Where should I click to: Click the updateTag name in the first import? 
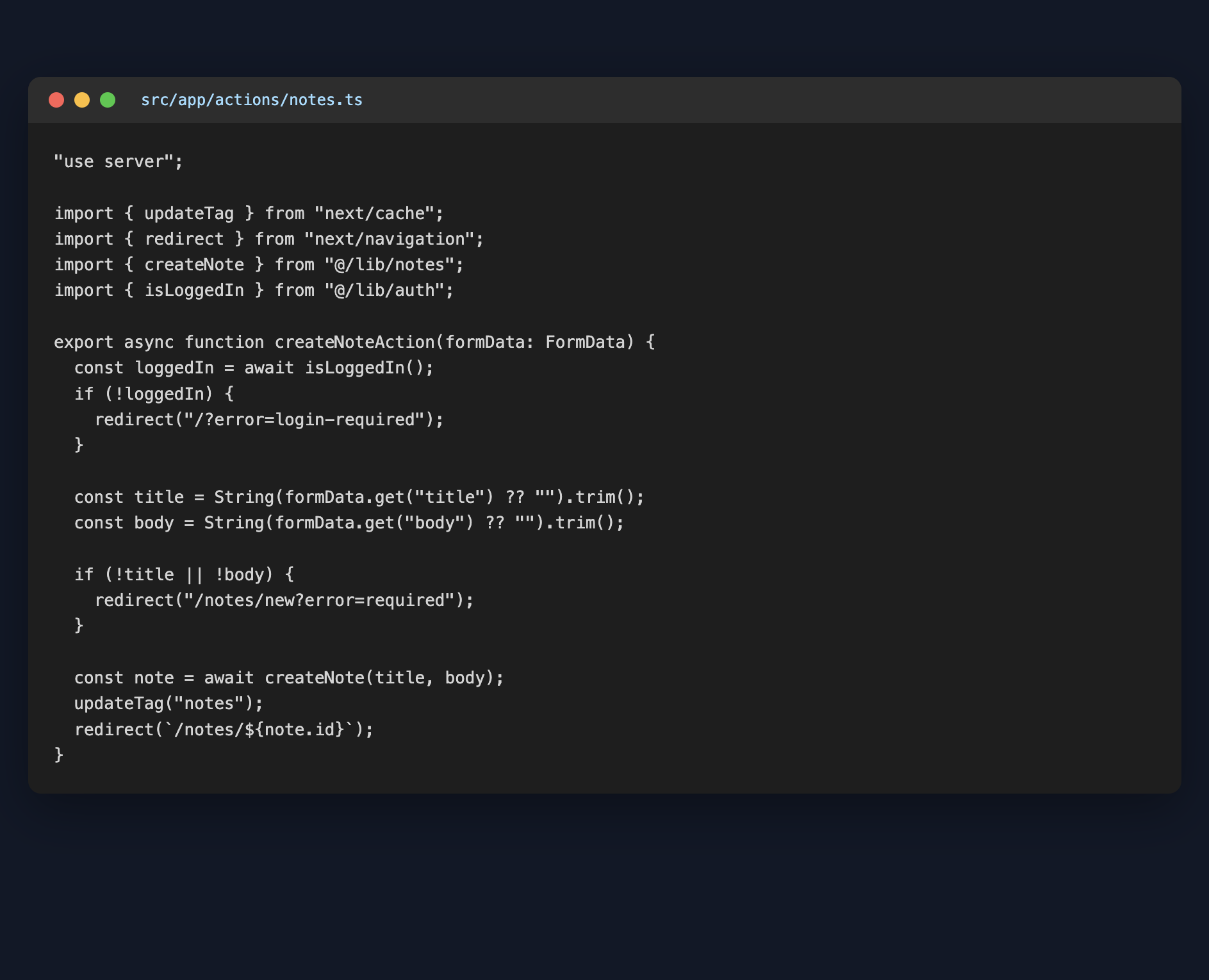(x=189, y=213)
